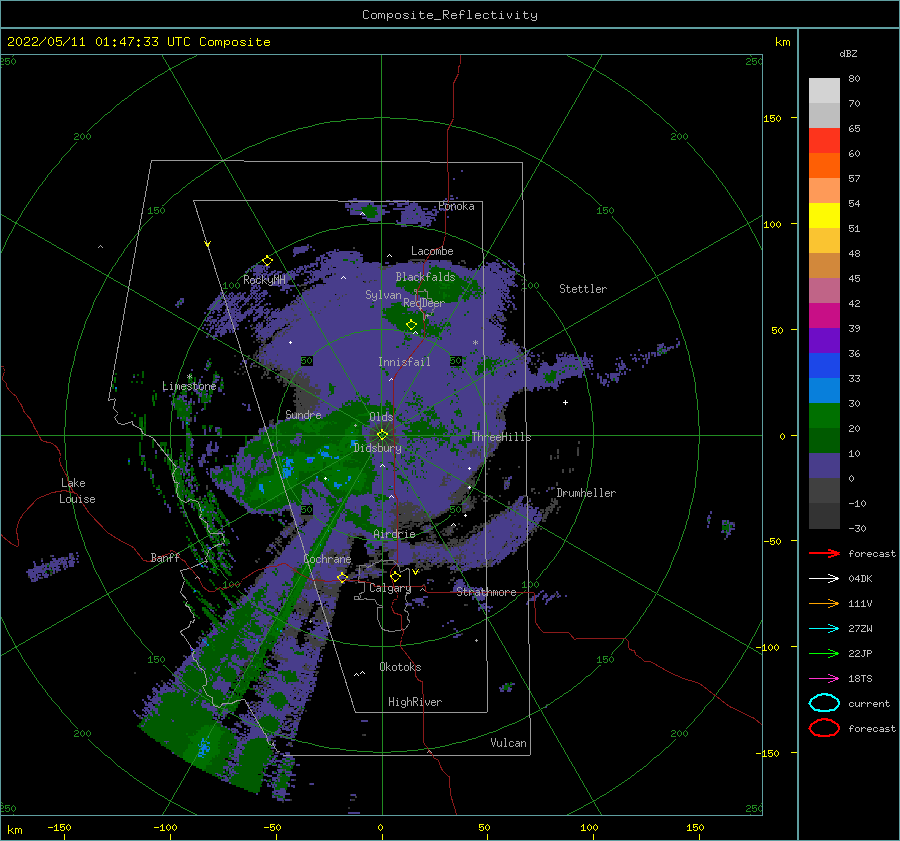Click the red forecast oval symbol
900x841 pixels.
(824, 728)
